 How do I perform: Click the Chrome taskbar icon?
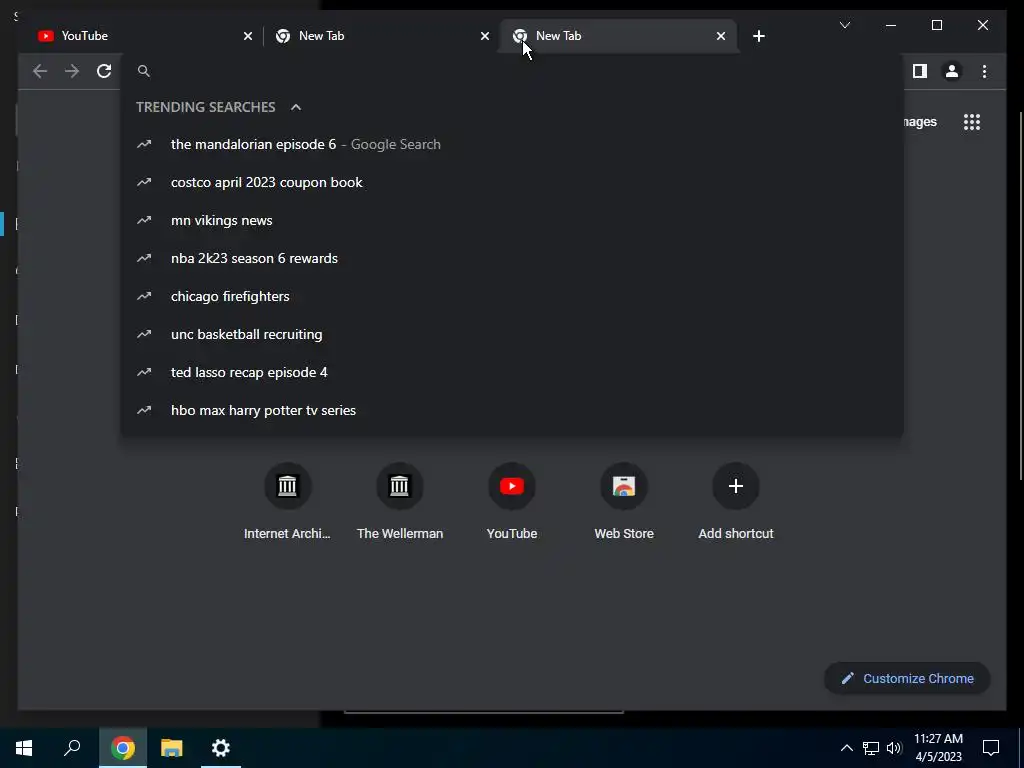pos(123,748)
